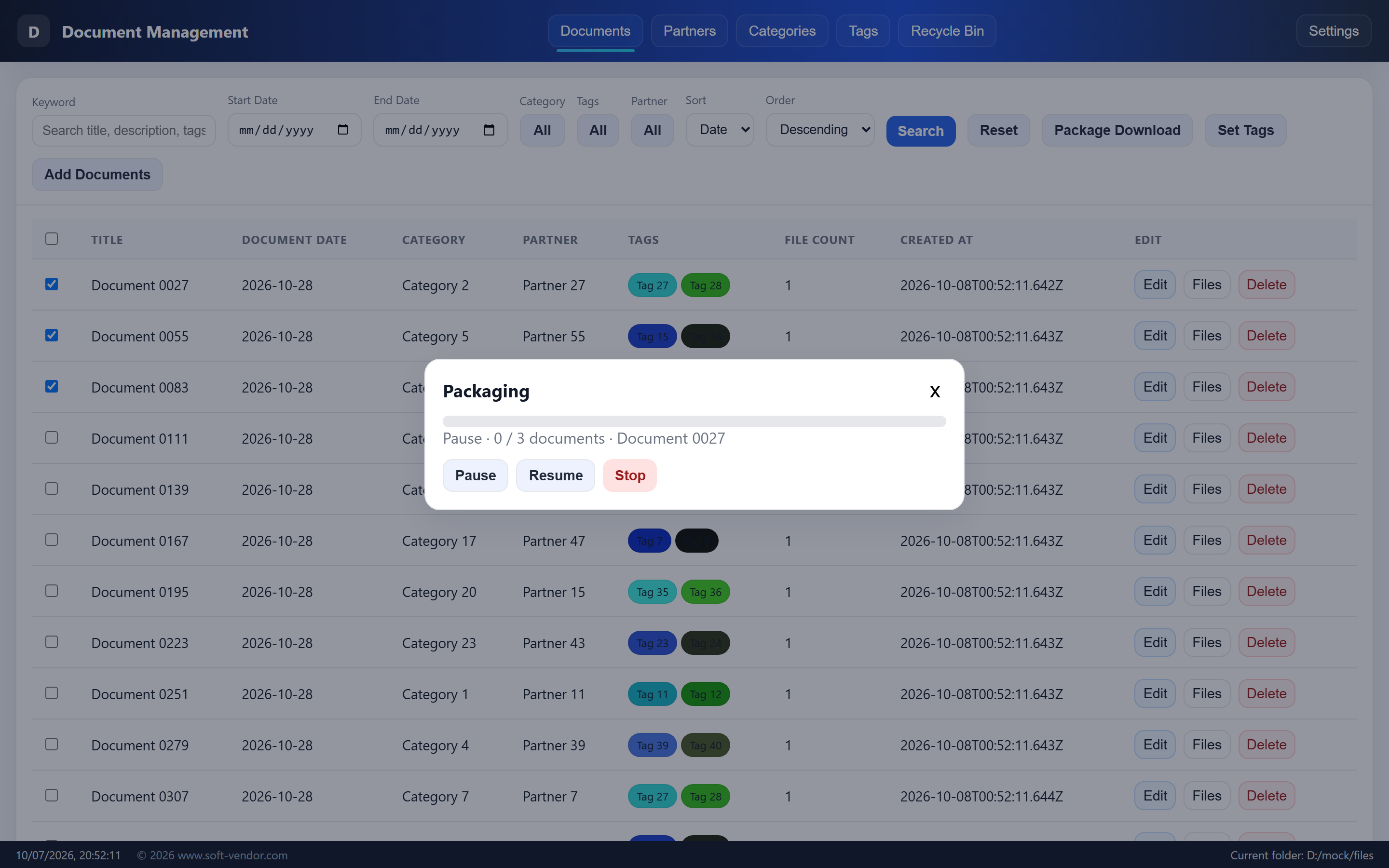Open the End Date calendar picker icon

point(489,130)
